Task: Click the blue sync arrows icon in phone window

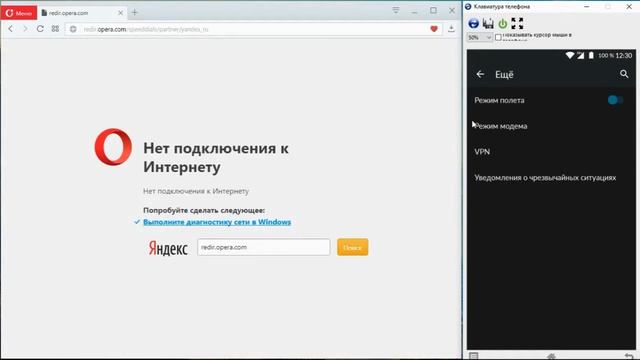Action: pyautogui.click(x=473, y=23)
